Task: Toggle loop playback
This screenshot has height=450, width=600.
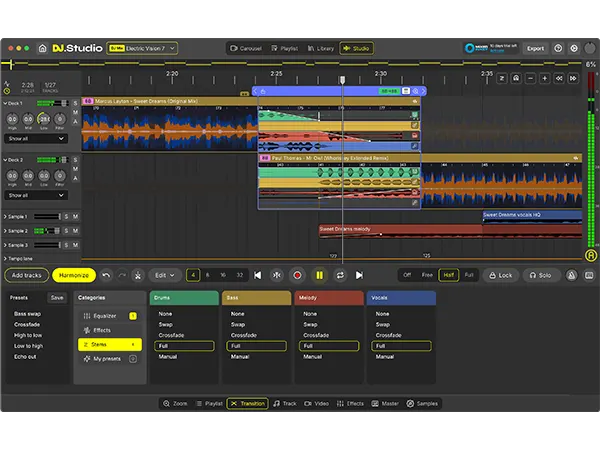Action: [x=340, y=275]
